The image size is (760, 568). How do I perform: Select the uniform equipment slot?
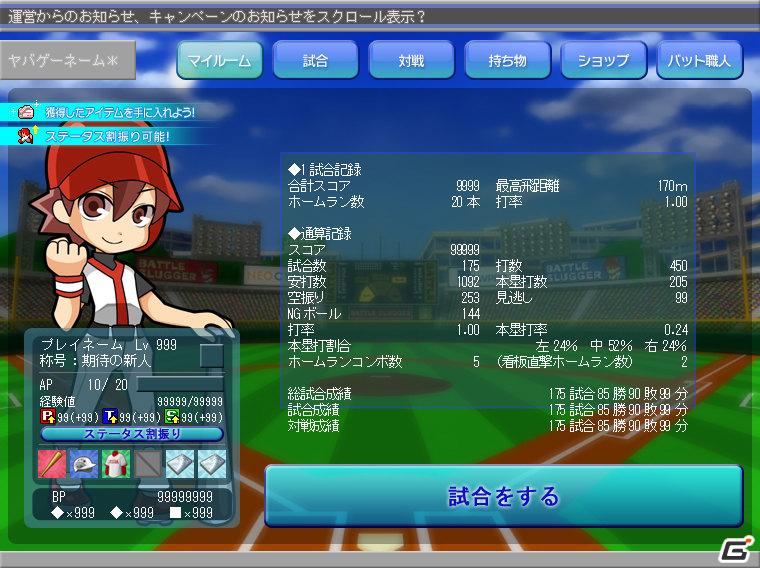click(116, 464)
